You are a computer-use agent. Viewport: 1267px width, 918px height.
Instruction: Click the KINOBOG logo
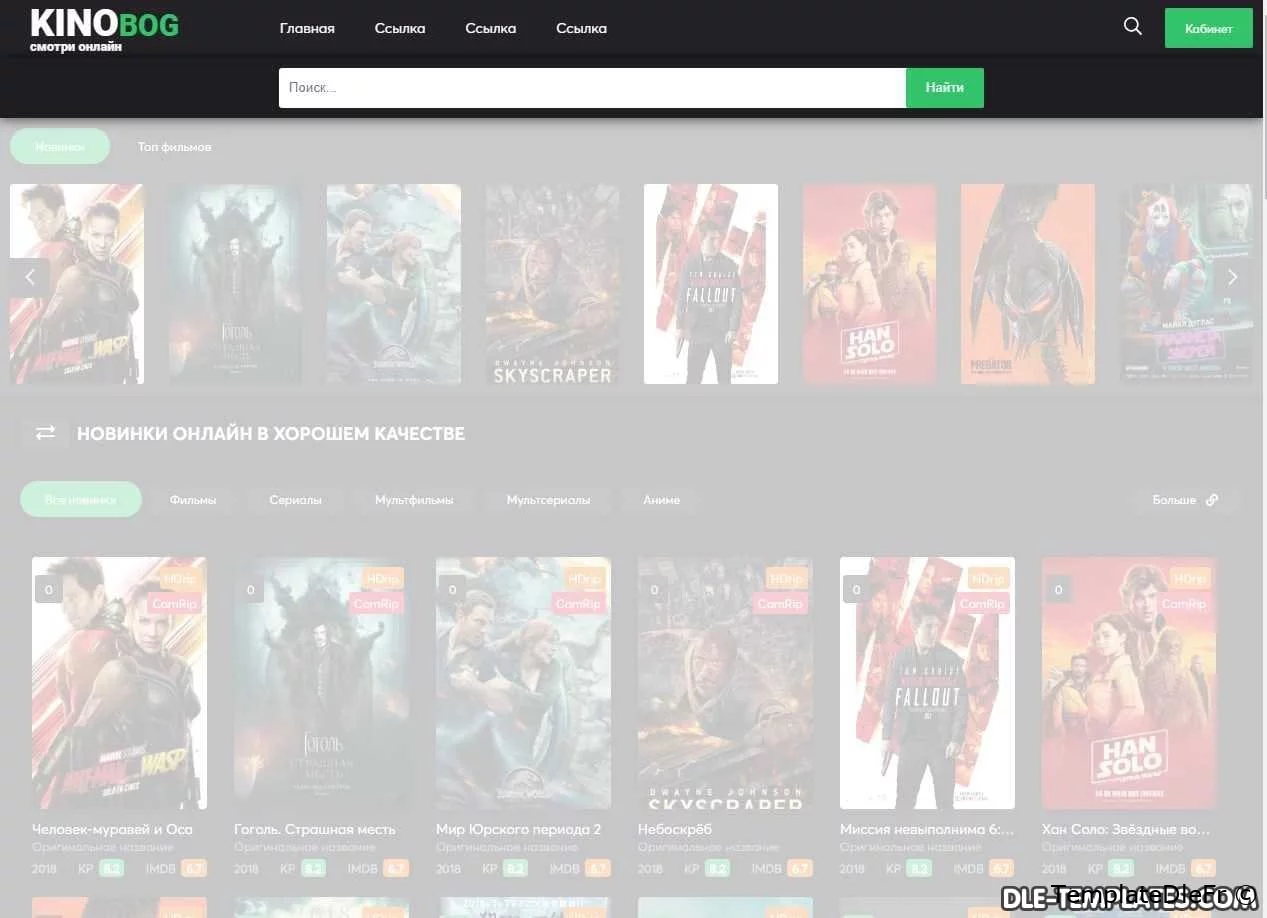[104, 30]
